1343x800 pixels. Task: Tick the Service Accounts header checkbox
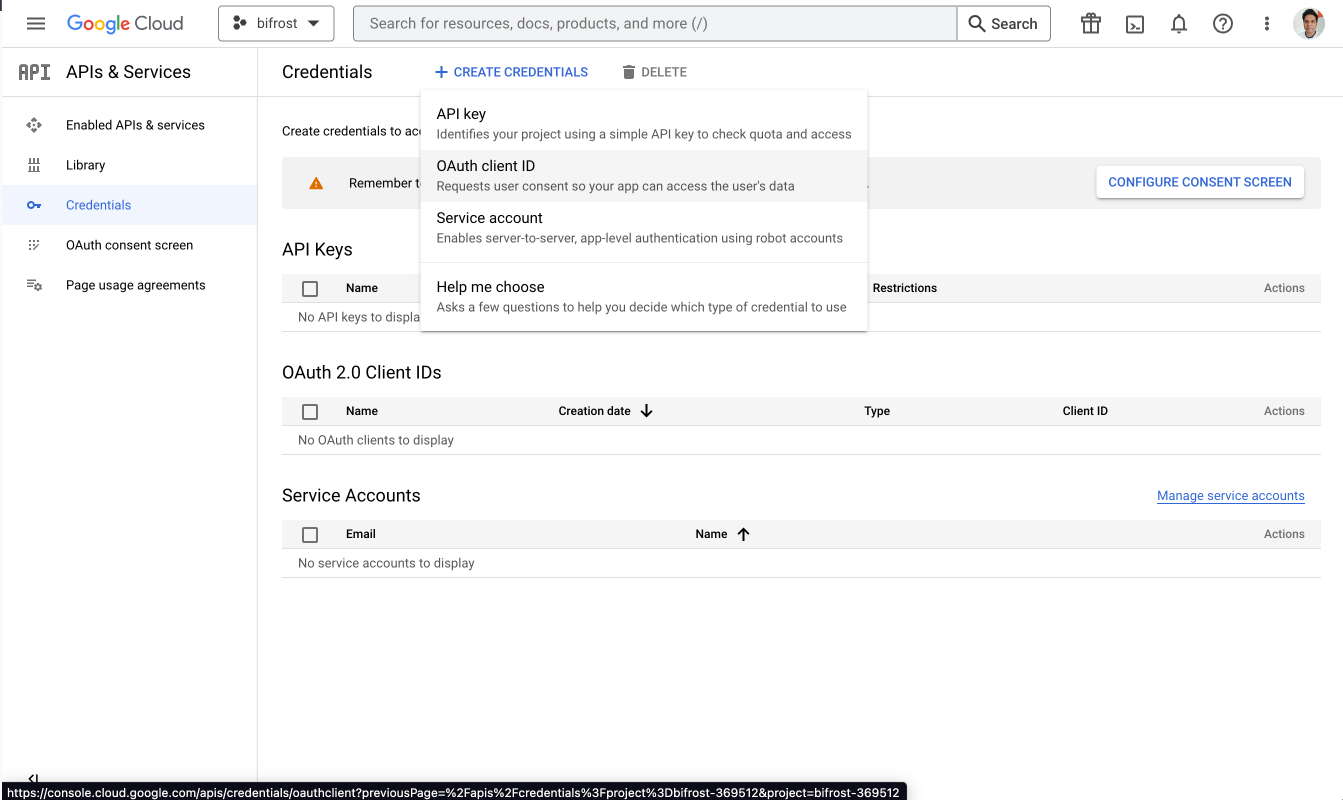pyautogui.click(x=310, y=534)
